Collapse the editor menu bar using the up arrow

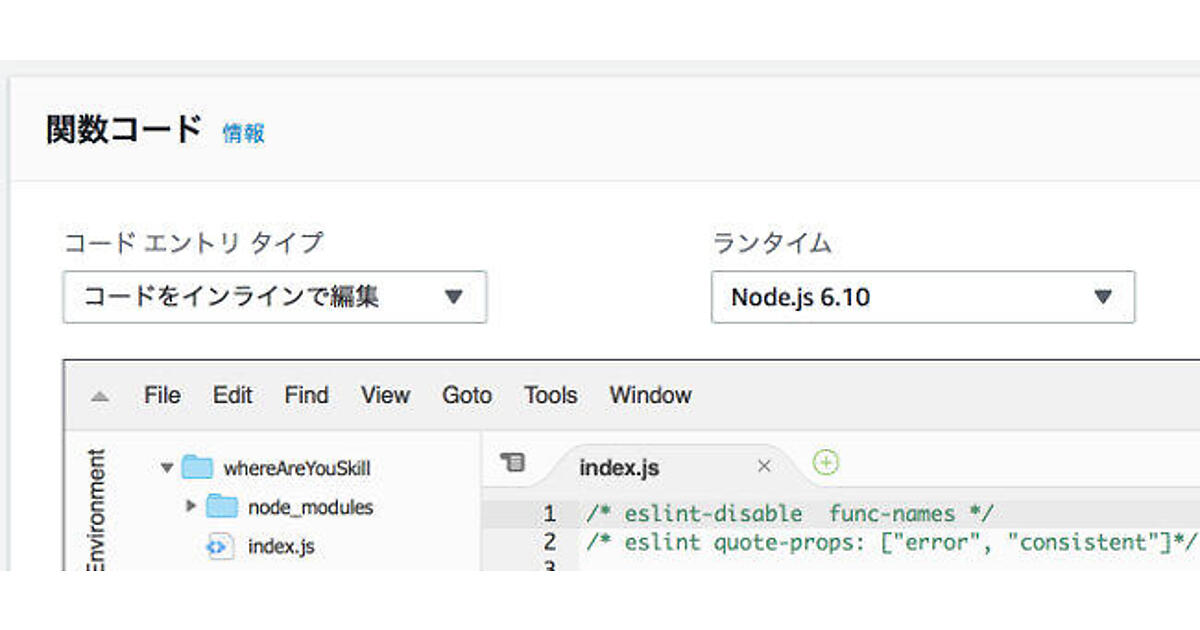(99, 396)
